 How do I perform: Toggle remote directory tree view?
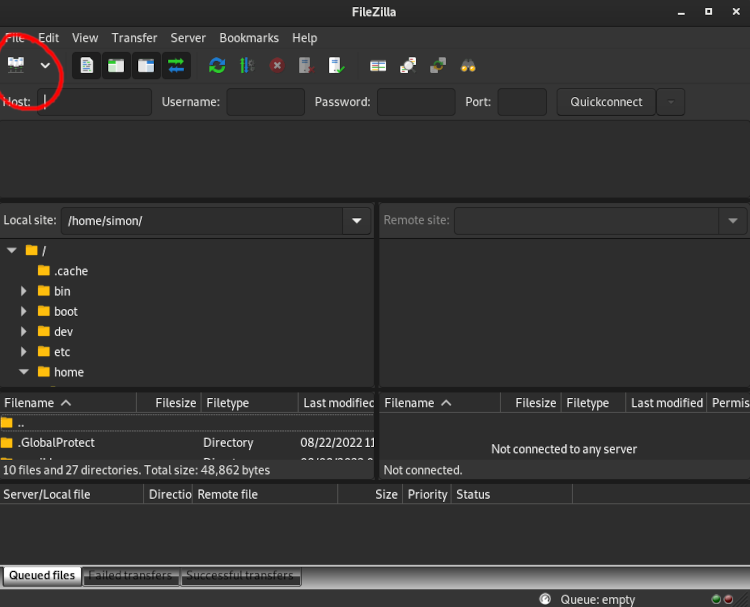(146, 65)
